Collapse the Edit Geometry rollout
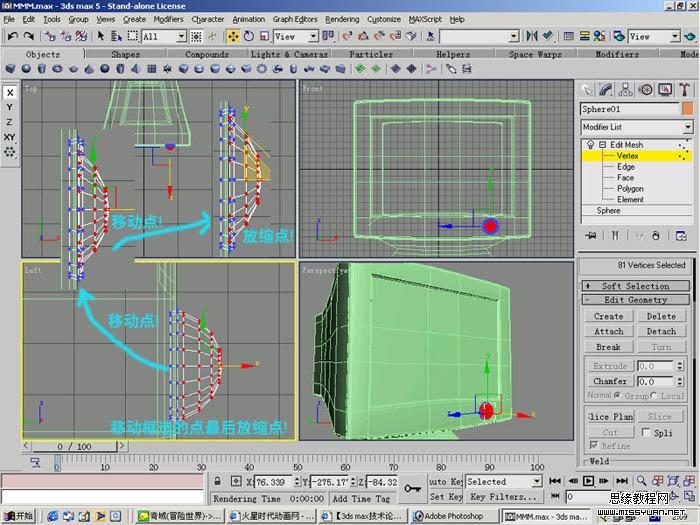Viewport: 700px width, 525px height. (636, 300)
